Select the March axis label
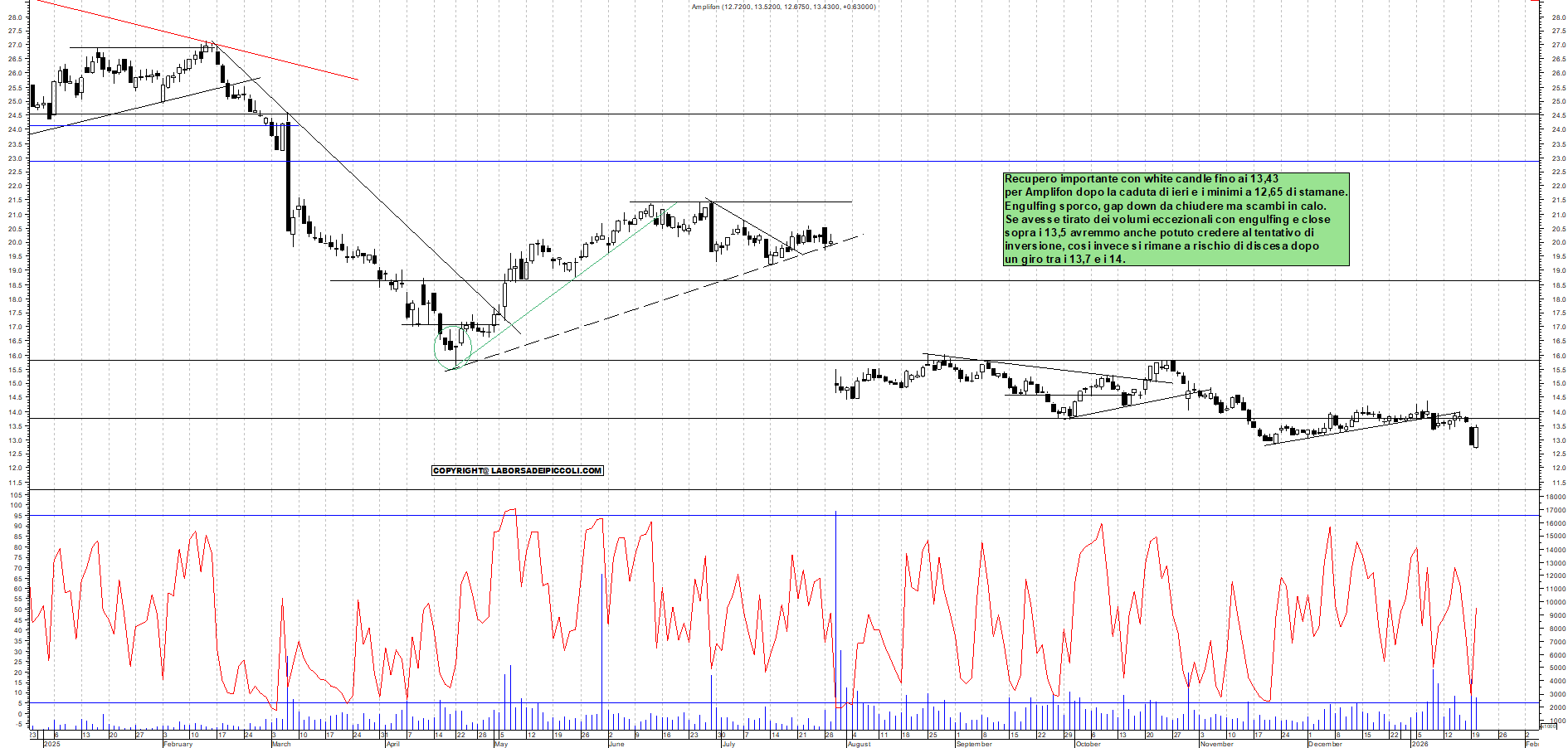The height and width of the screenshot is (748, 1568). 282,745
